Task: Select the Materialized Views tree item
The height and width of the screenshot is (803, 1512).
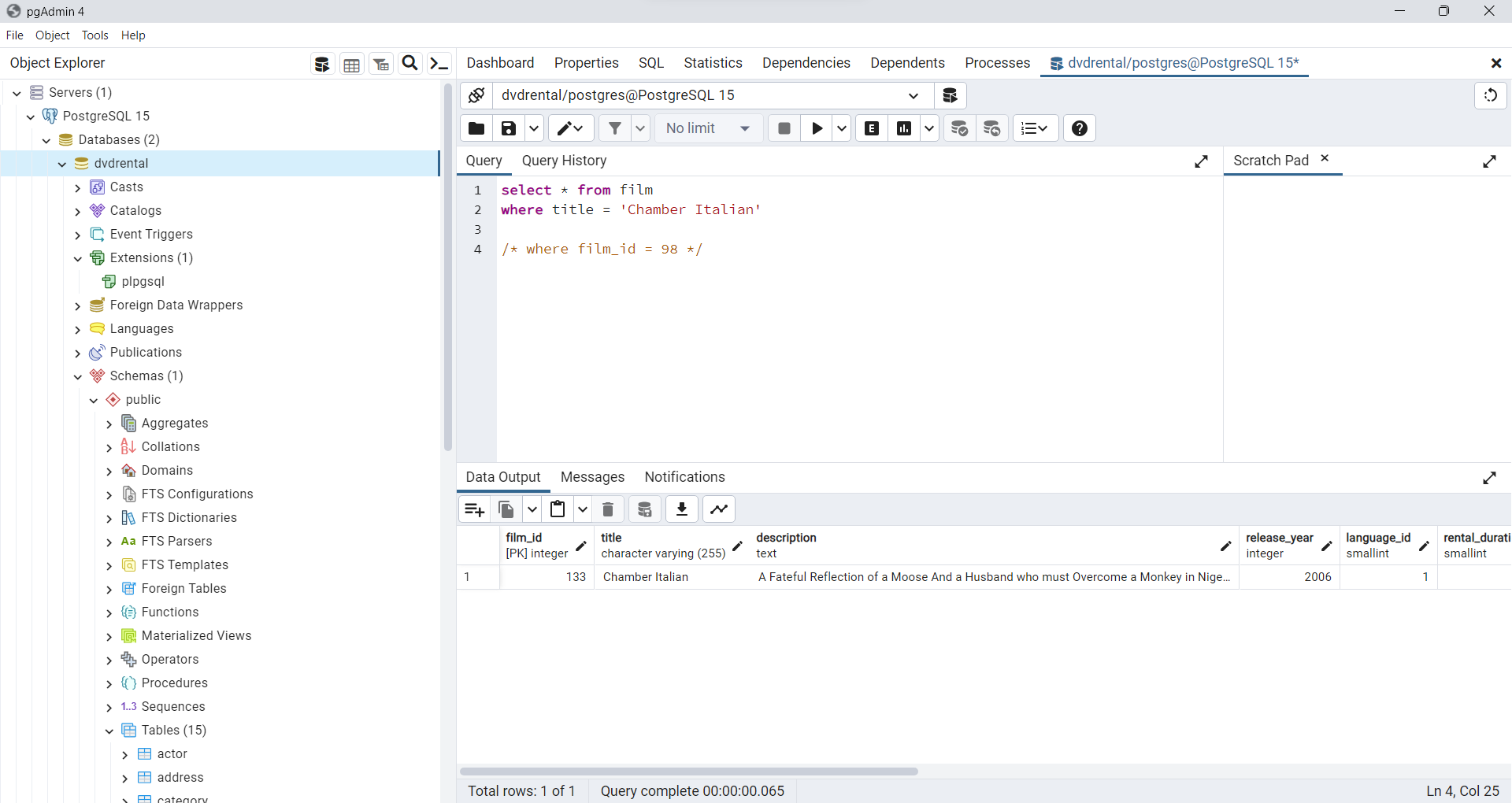Action: (x=196, y=636)
